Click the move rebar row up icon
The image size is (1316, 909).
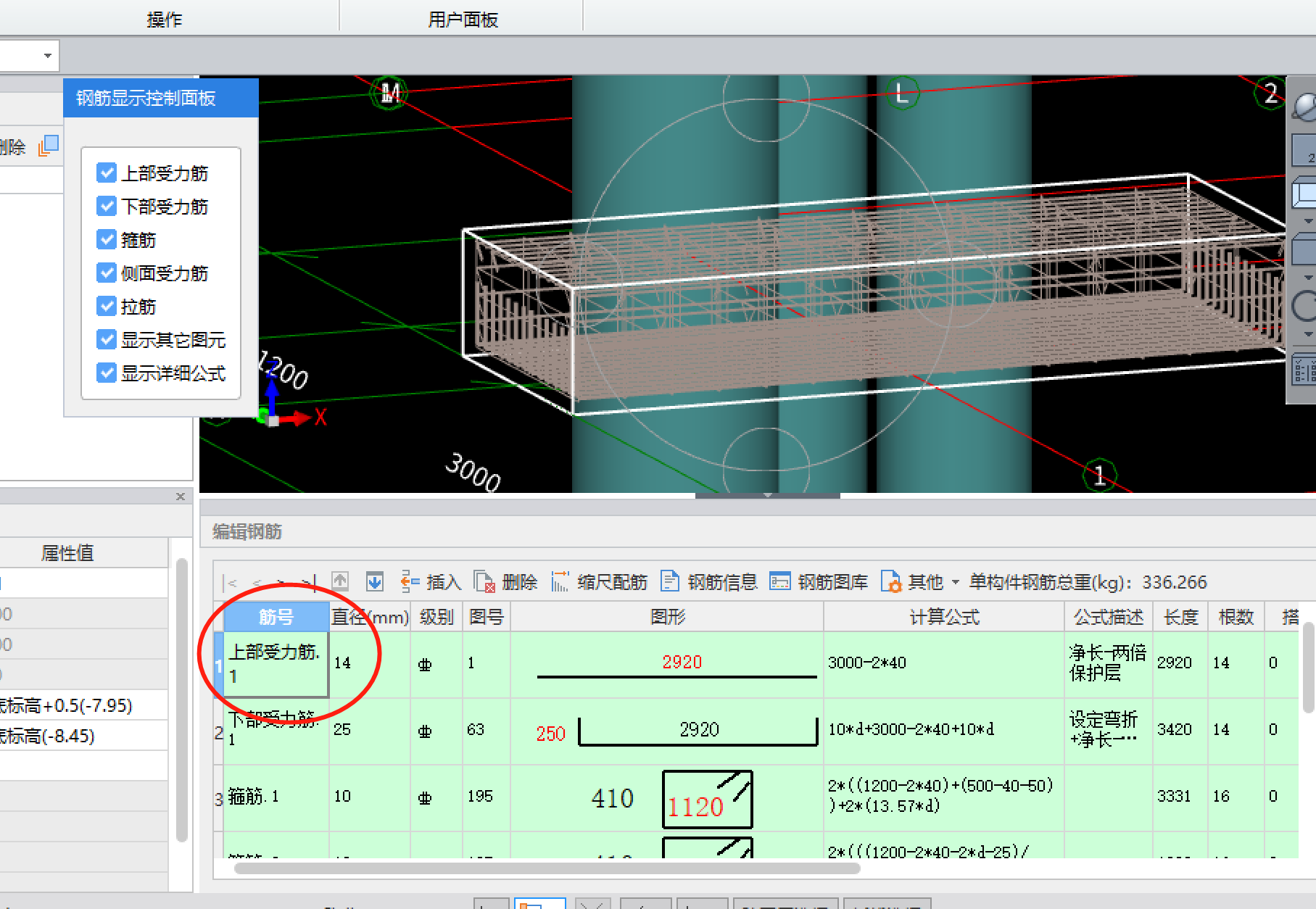click(340, 581)
